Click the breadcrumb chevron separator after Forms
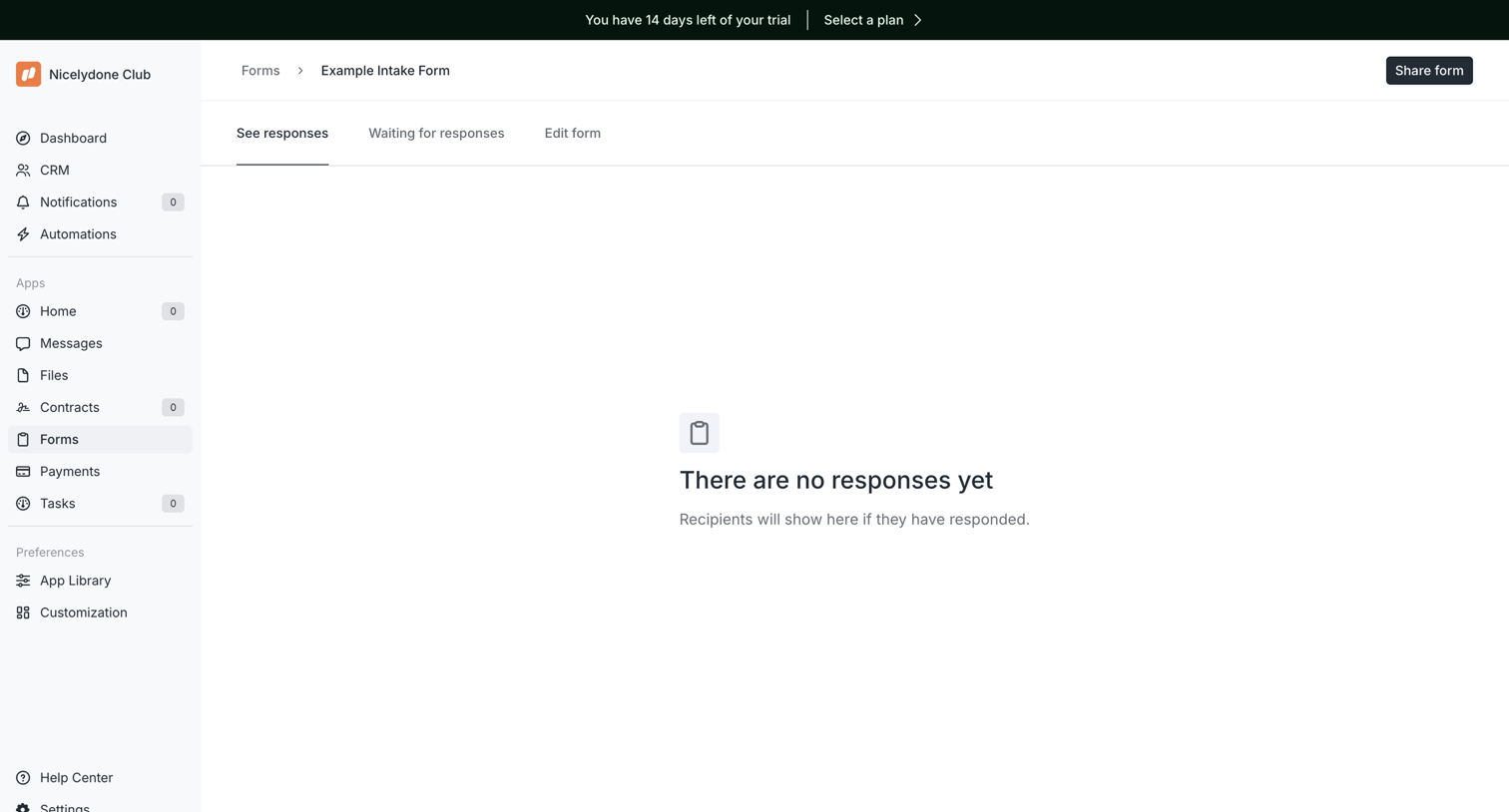 coord(300,71)
